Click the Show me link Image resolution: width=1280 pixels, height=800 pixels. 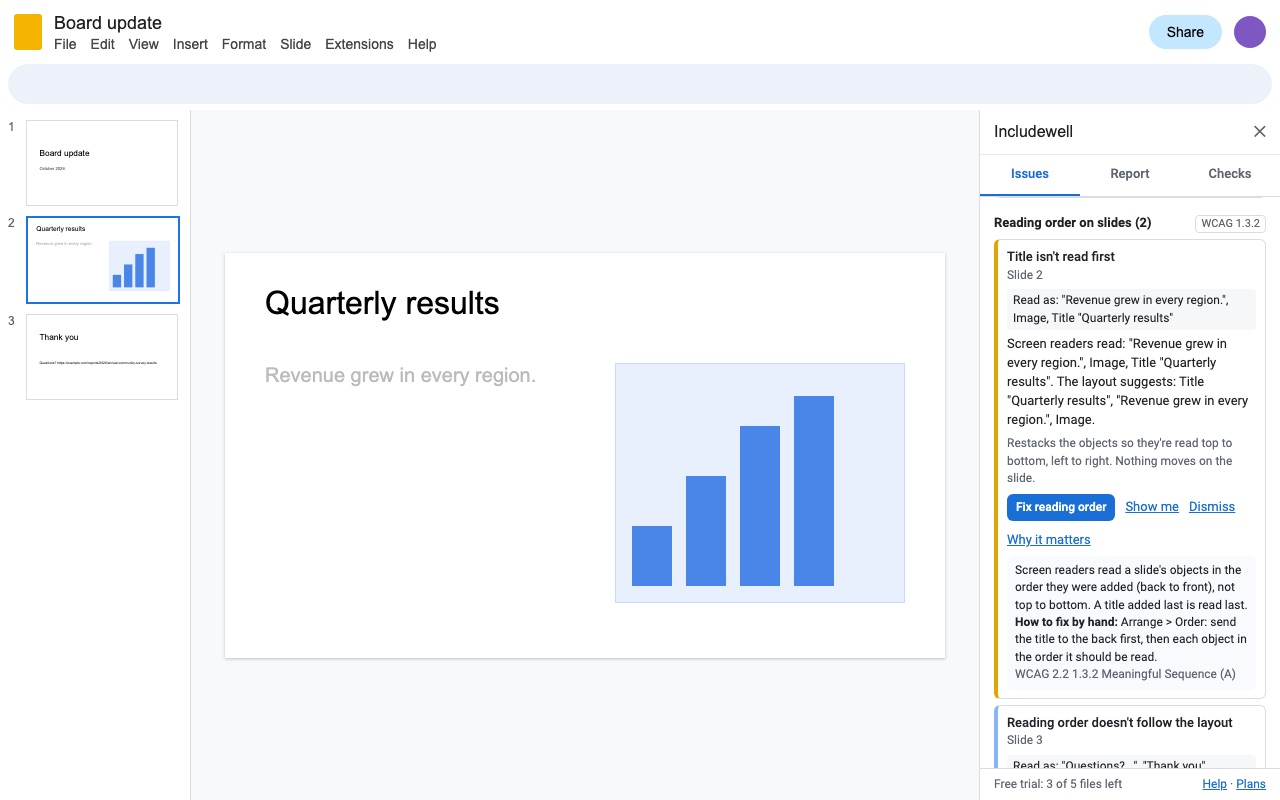(1152, 507)
